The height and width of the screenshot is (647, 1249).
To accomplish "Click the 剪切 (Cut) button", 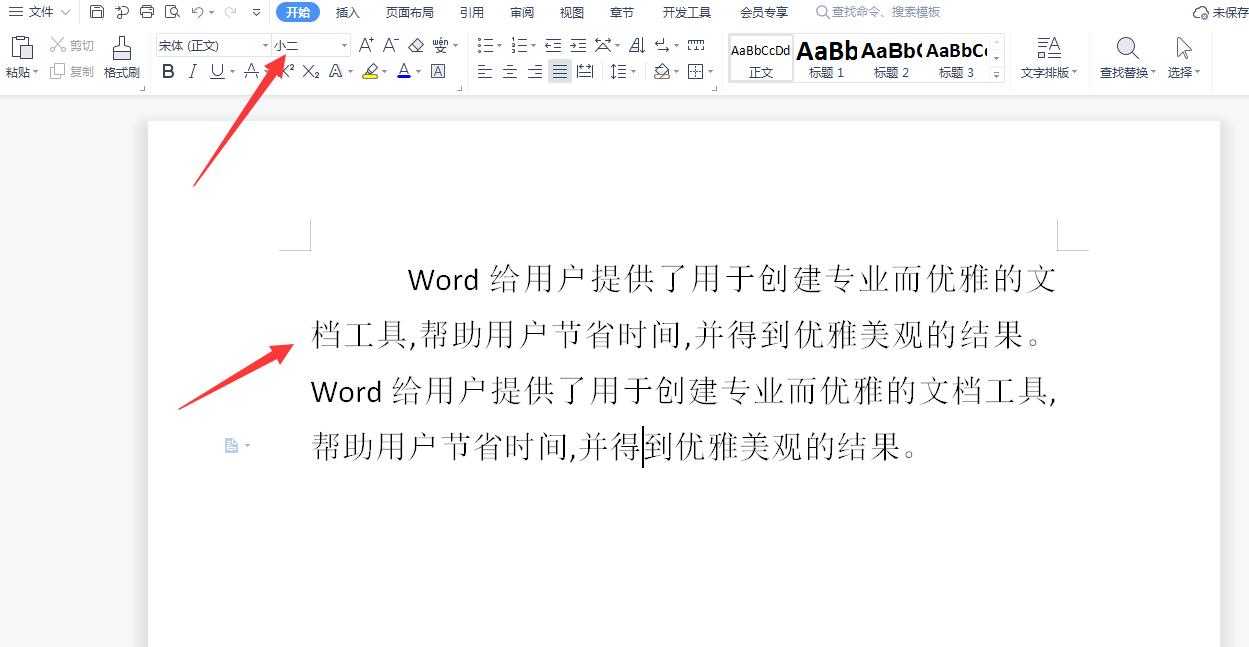I will click(x=72, y=46).
